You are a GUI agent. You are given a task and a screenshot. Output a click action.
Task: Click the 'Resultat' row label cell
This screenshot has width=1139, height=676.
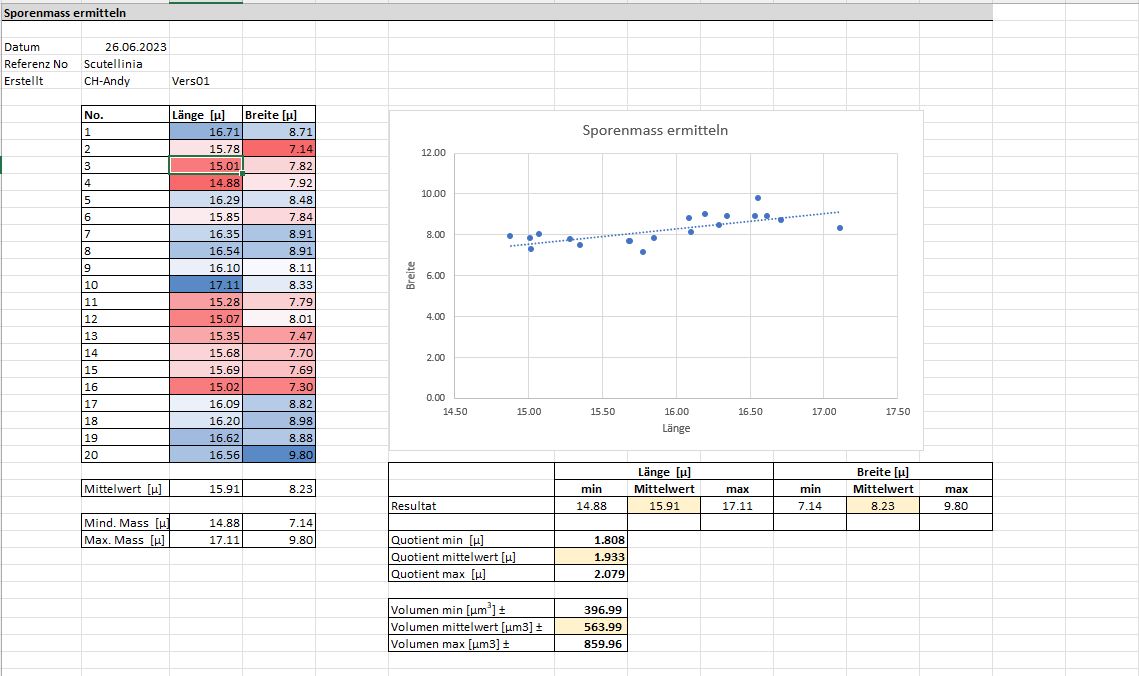click(471, 506)
